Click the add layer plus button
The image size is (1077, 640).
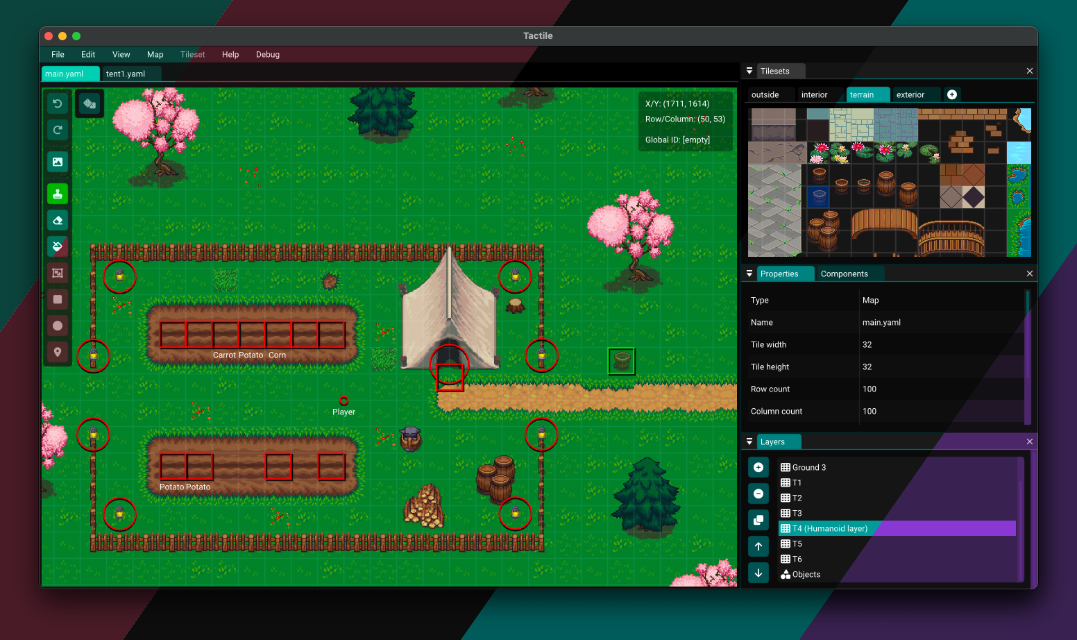click(x=758, y=467)
